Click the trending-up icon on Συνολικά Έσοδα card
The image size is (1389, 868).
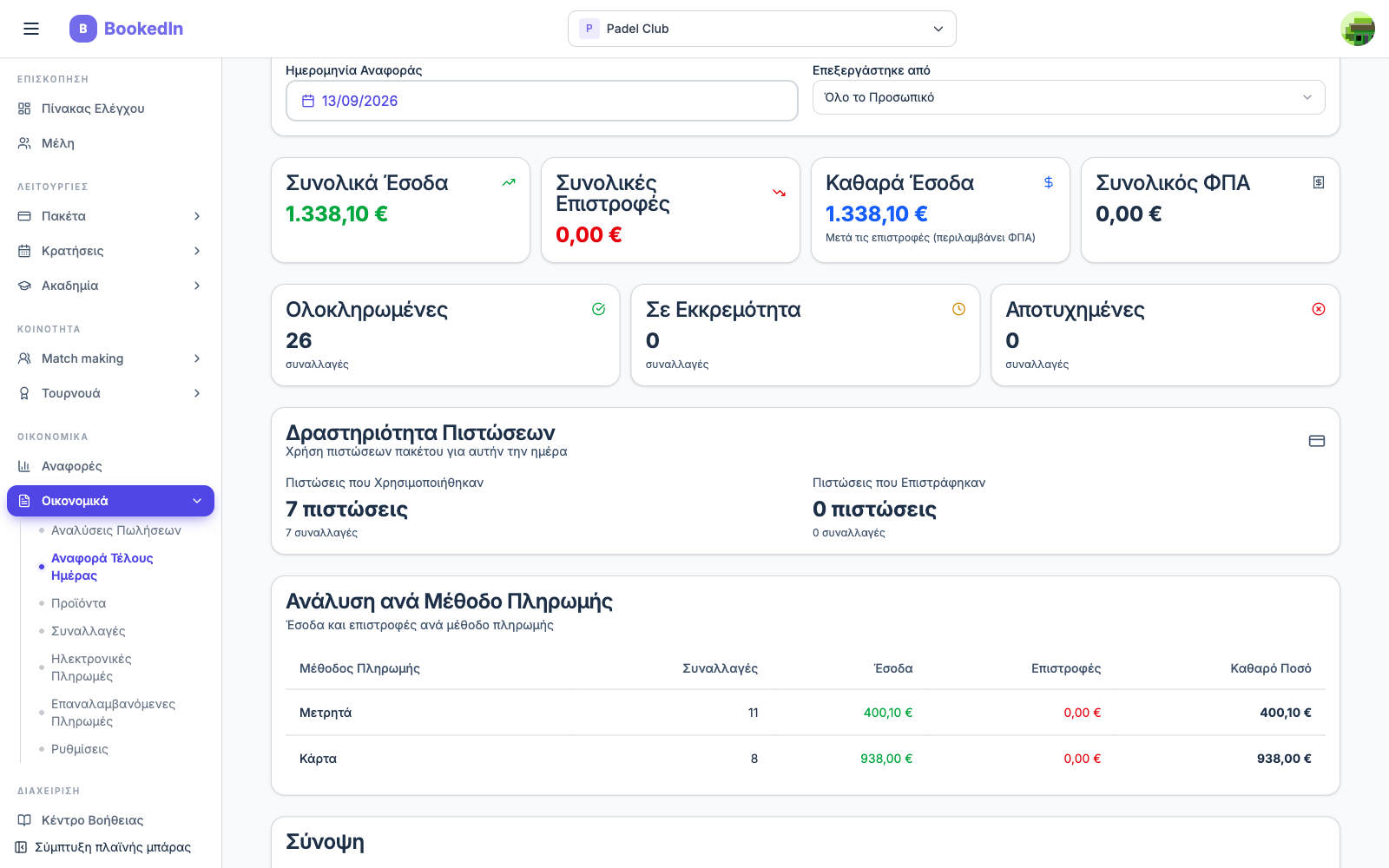tap(509, 182)
